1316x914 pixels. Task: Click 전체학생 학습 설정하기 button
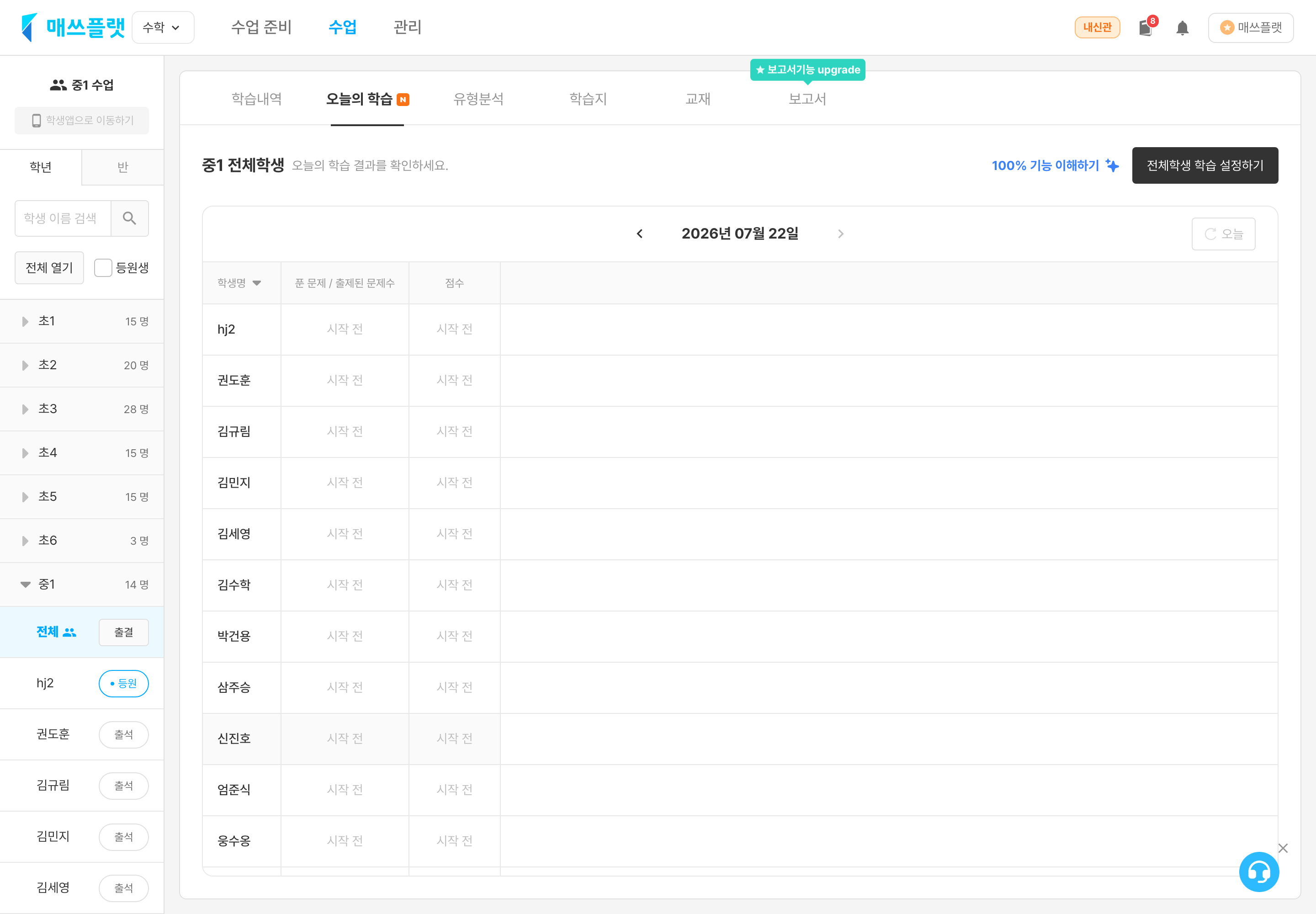click(x=1205, y=165)
